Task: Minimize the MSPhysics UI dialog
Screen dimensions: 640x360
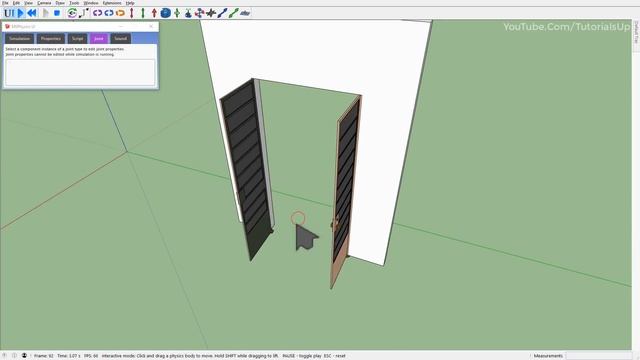Action: point(121,27)
